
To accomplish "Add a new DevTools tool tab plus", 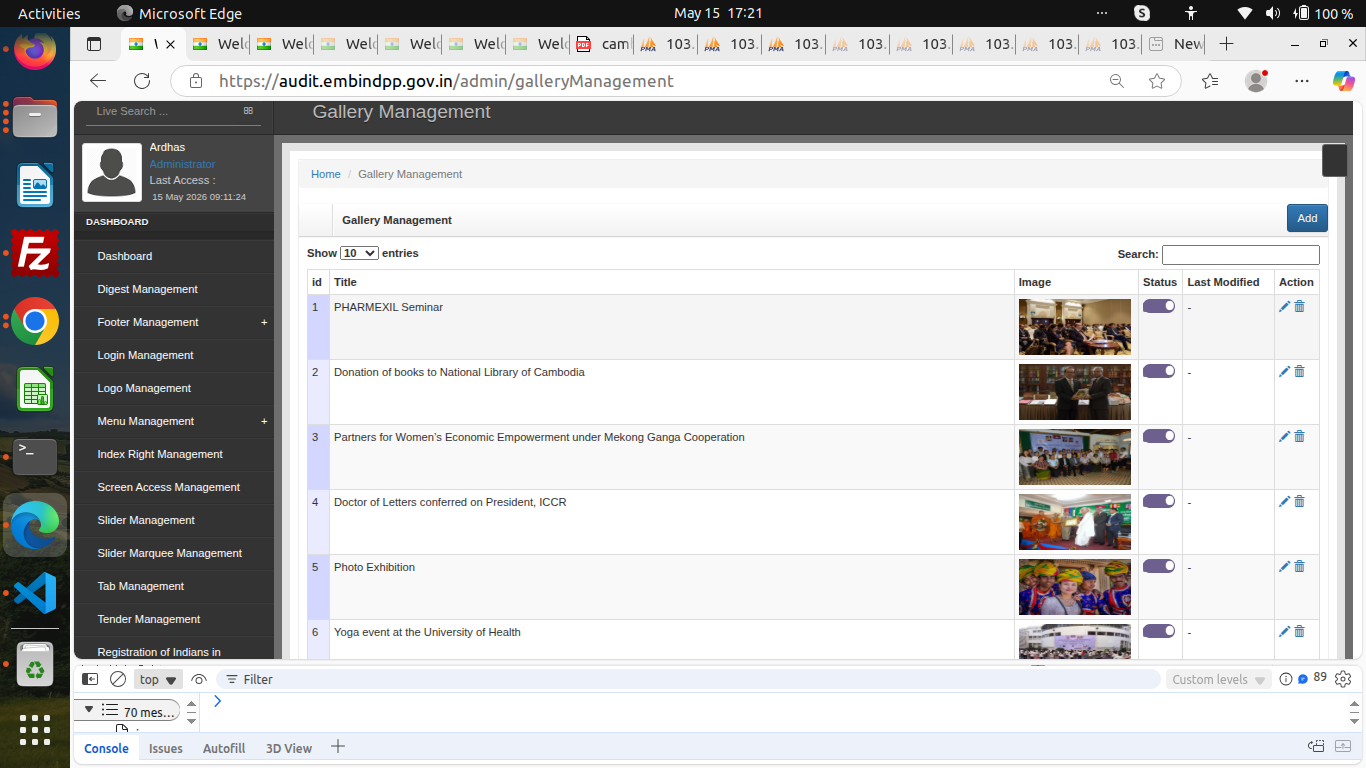I will click(338, 746).
